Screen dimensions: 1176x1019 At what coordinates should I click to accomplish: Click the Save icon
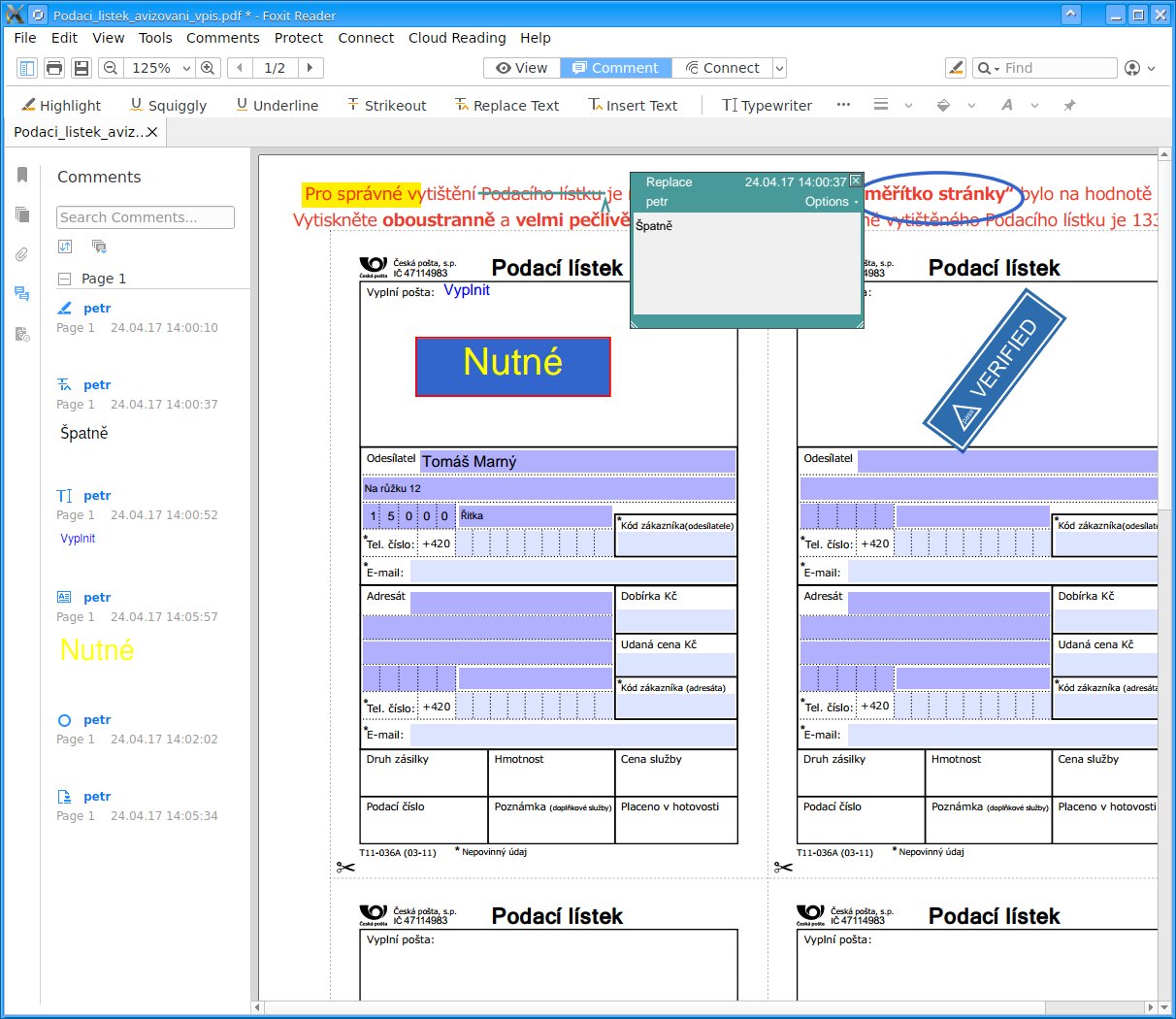[x=82, y=68]
